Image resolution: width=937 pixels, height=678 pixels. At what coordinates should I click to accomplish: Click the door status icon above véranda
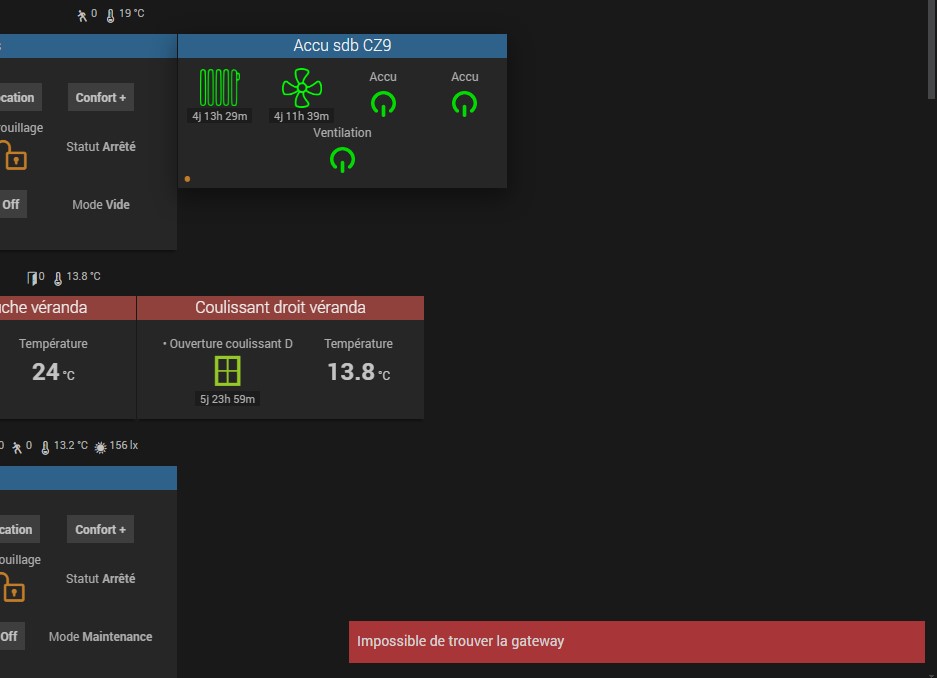pyautogui.click(x=32, y=278)
